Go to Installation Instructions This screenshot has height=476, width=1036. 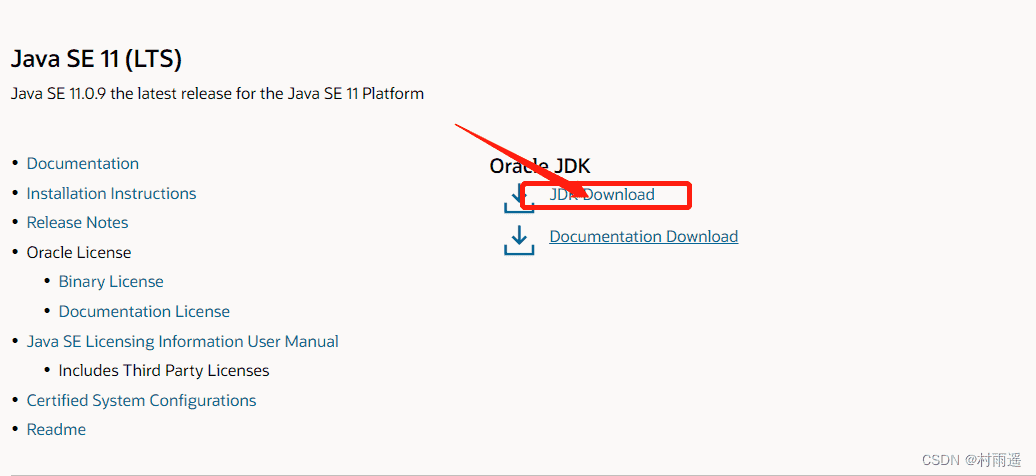point(111,194)
